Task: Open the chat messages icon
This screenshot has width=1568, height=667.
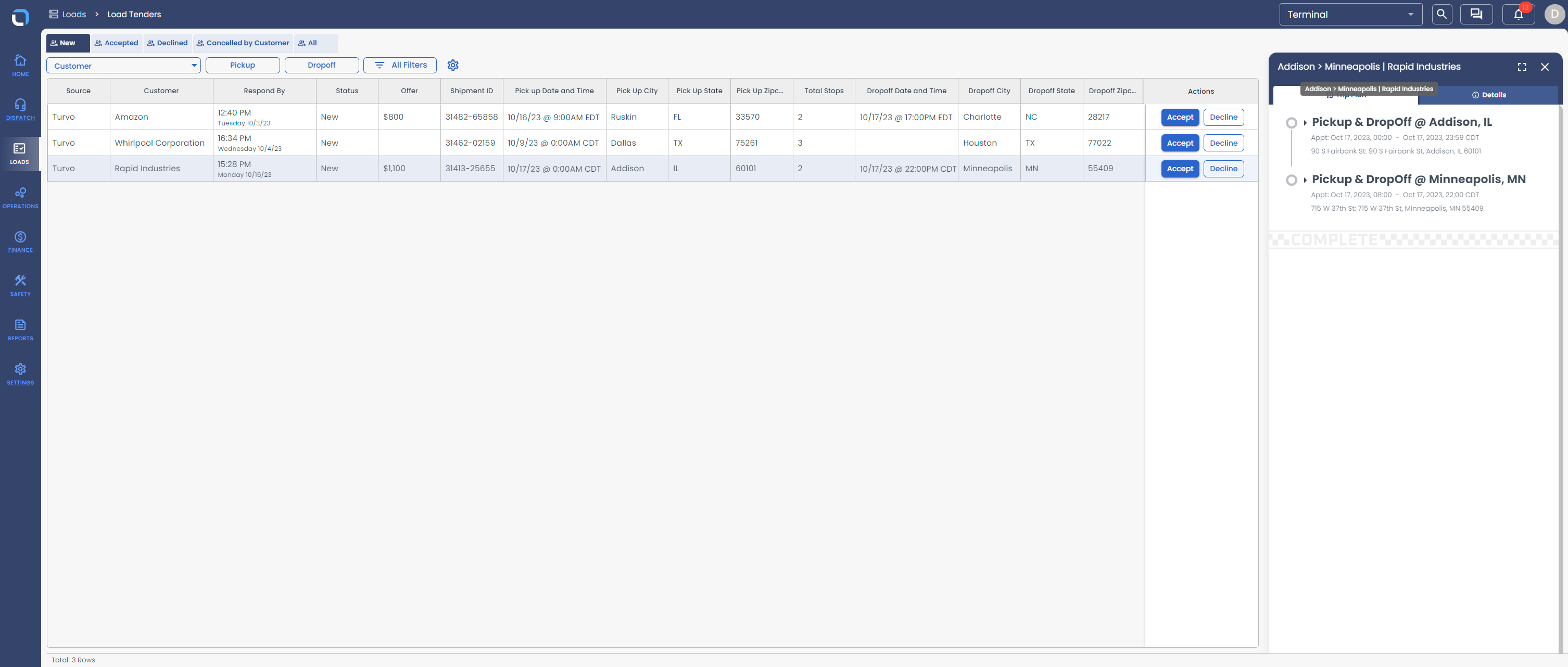Action: (1476, 14)
